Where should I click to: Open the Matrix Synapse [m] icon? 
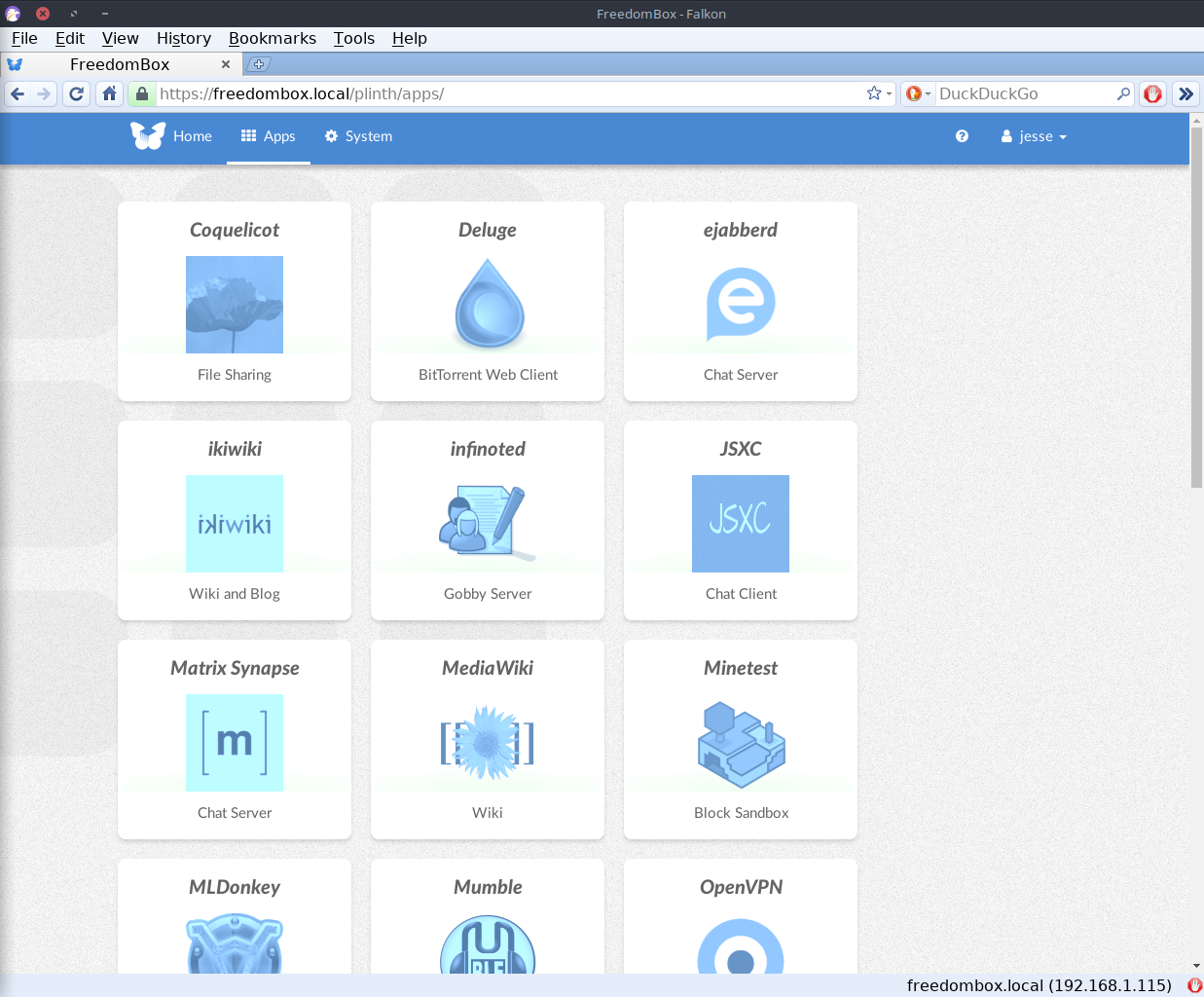point(235,743)
